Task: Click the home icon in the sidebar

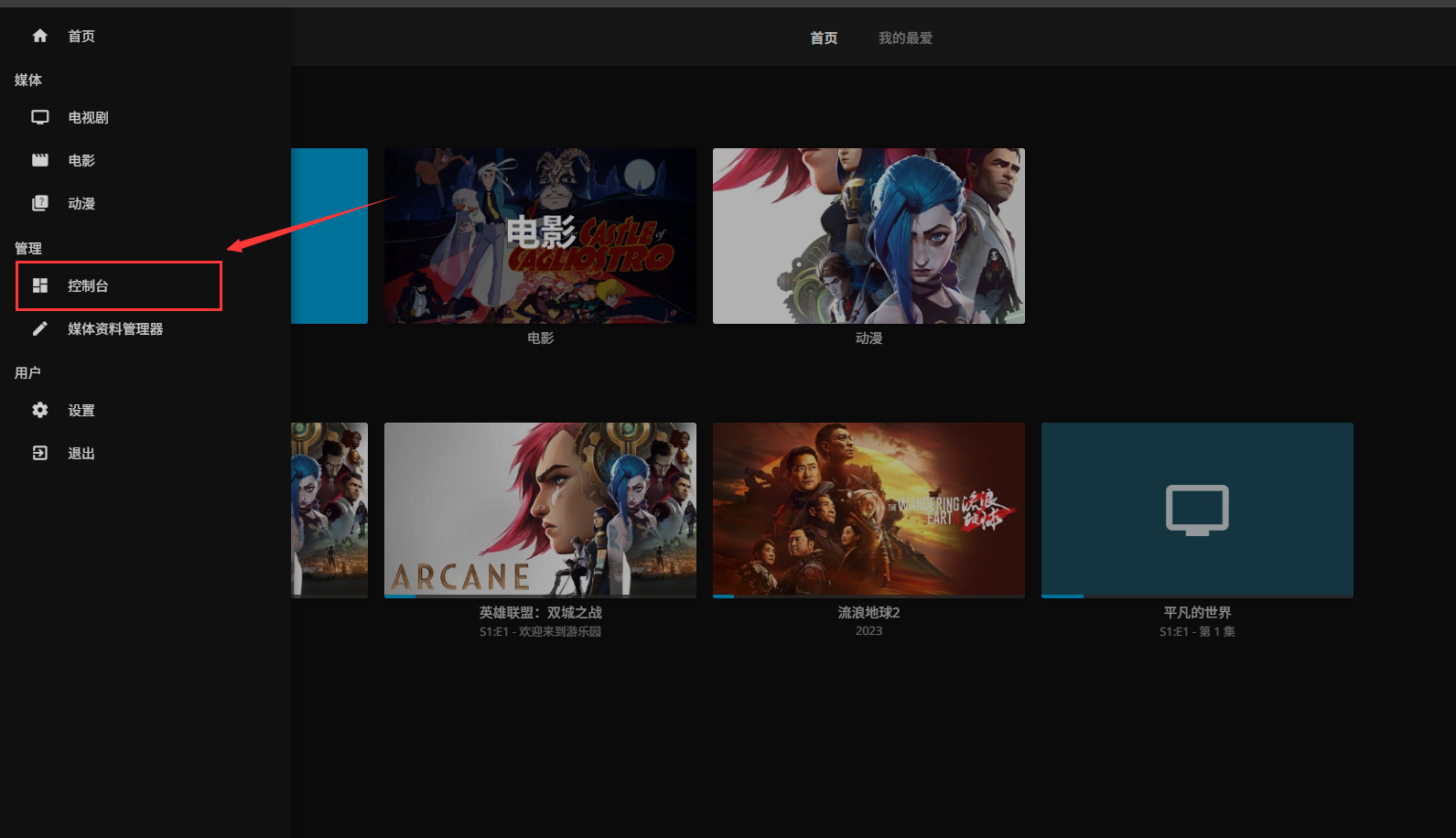Action: (x=39, y=36)
